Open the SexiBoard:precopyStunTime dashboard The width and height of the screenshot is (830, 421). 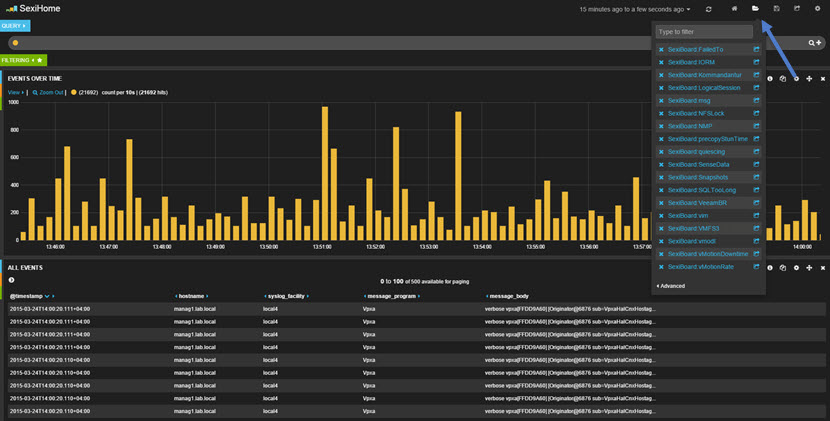(x=707, y=139)
